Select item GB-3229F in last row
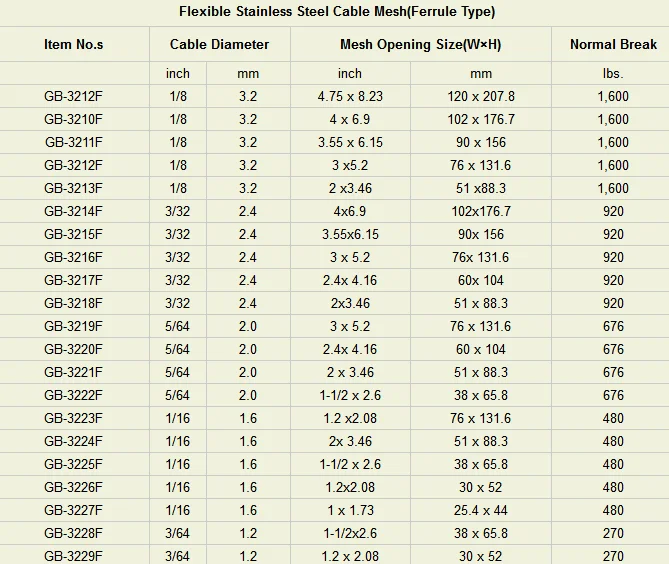The height and width of the screenshot is (564, 669). click(x=73, y=556)
